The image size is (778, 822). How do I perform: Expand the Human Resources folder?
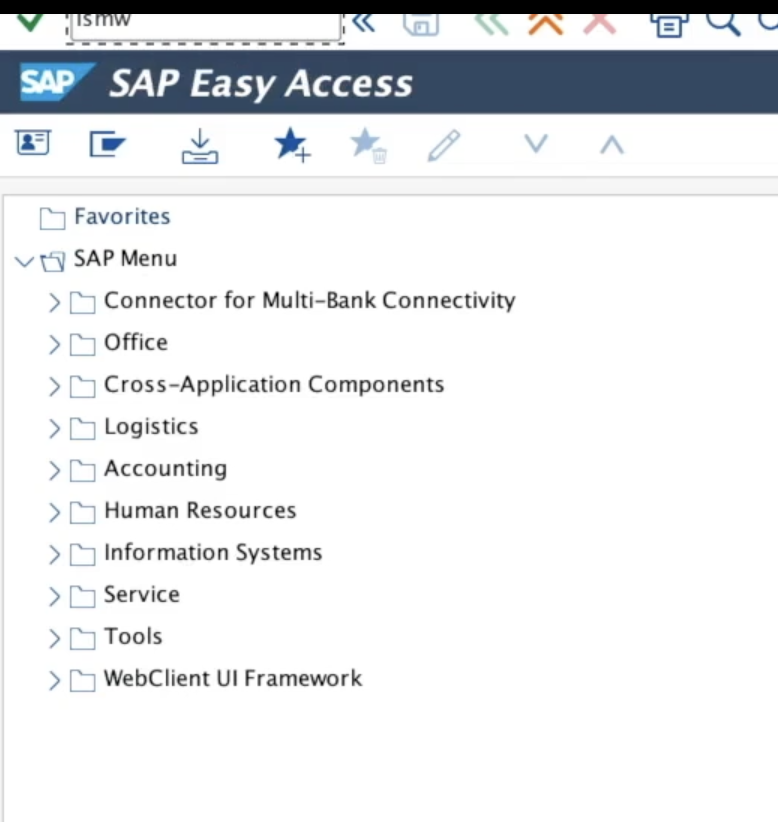pyautogui.click(x=55, y=513)
